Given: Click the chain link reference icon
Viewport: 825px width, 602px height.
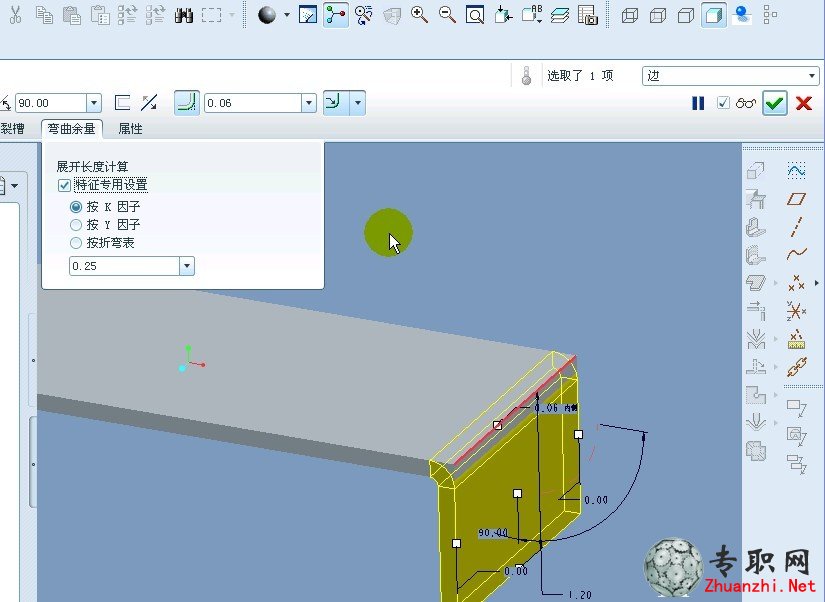Looking at the screenshot, I should [x=797, y=368].
